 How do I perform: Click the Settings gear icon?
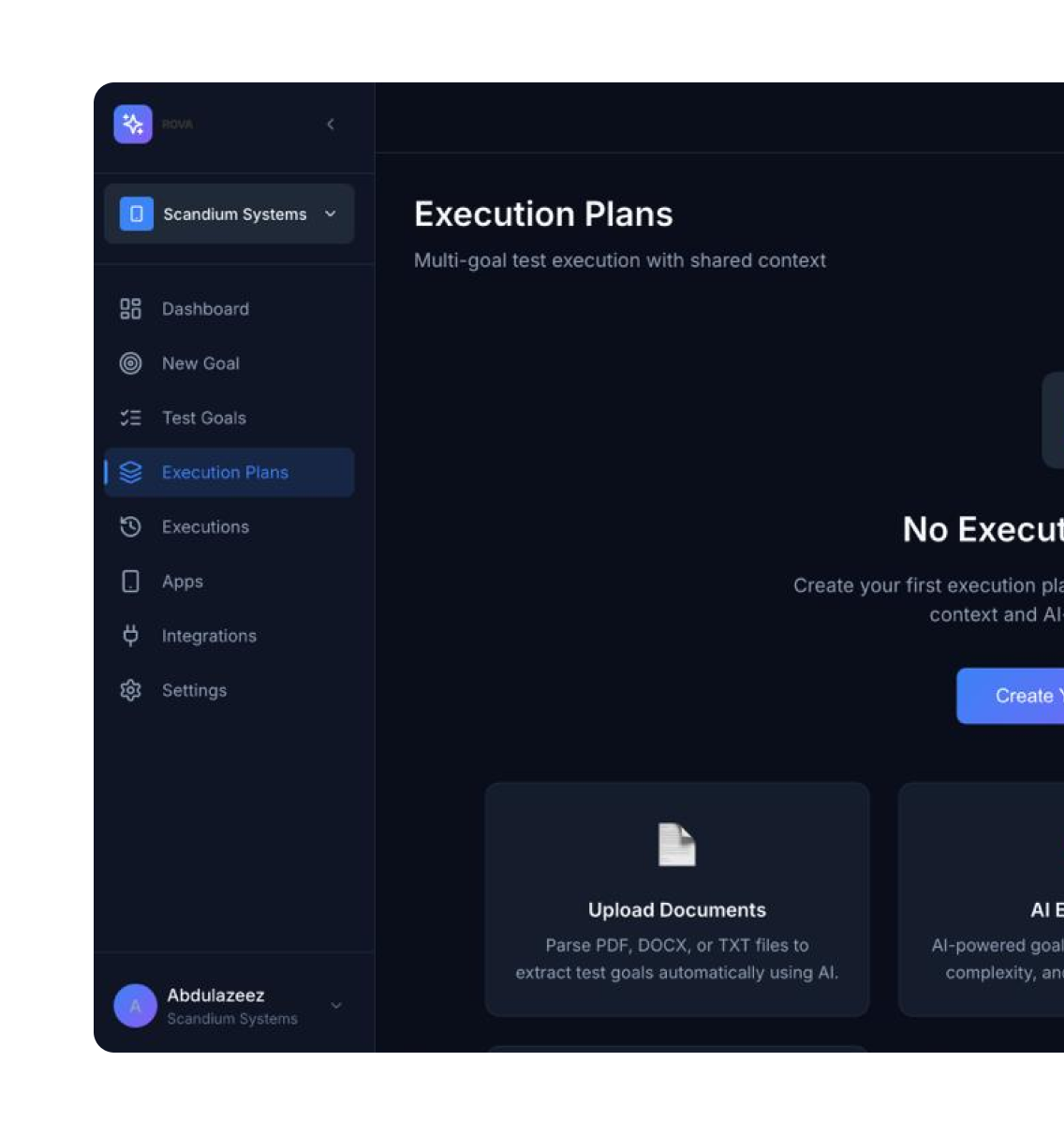coord(131,690)
